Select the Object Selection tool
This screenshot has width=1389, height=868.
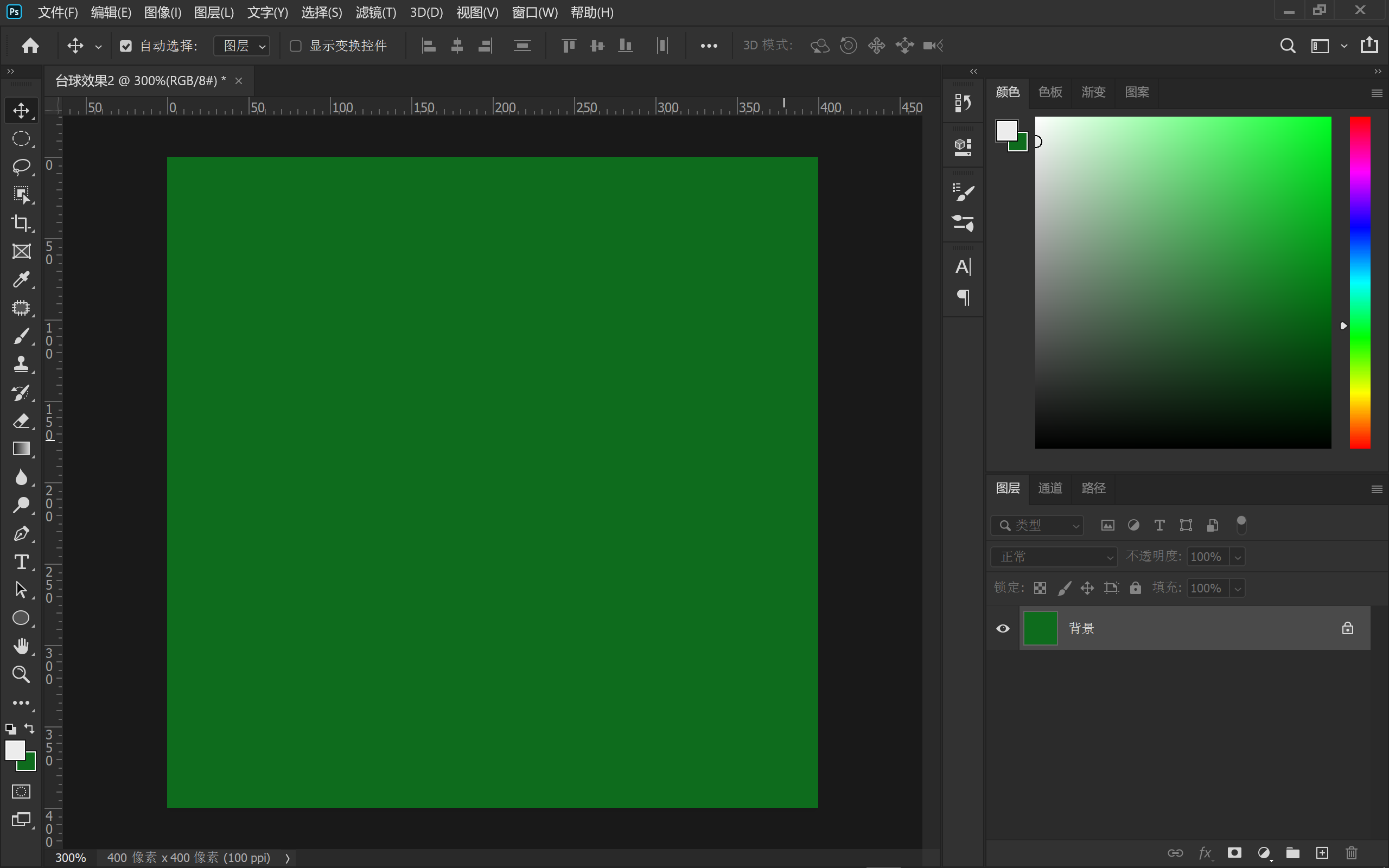tap(21, 195)
